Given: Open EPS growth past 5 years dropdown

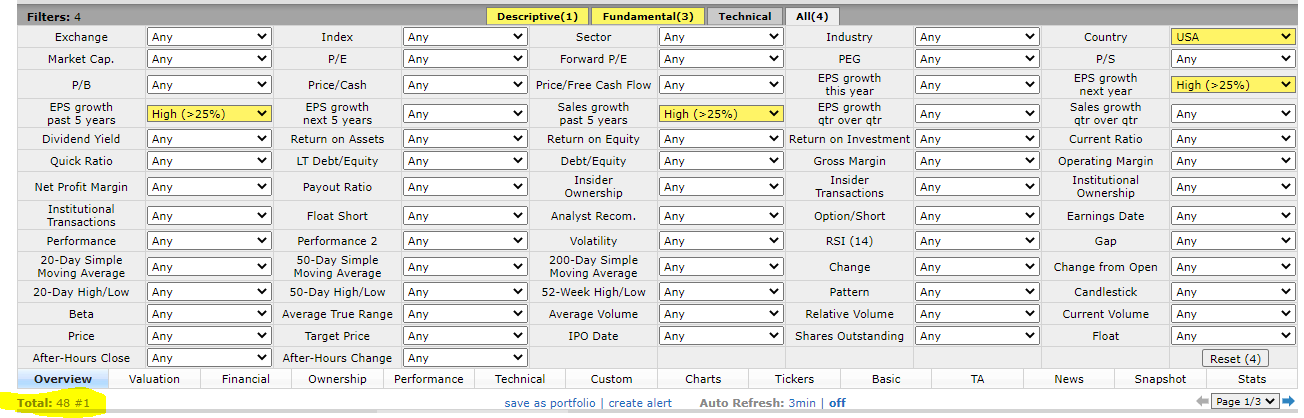Looking at the screenshot, I should tap(209, 114).
